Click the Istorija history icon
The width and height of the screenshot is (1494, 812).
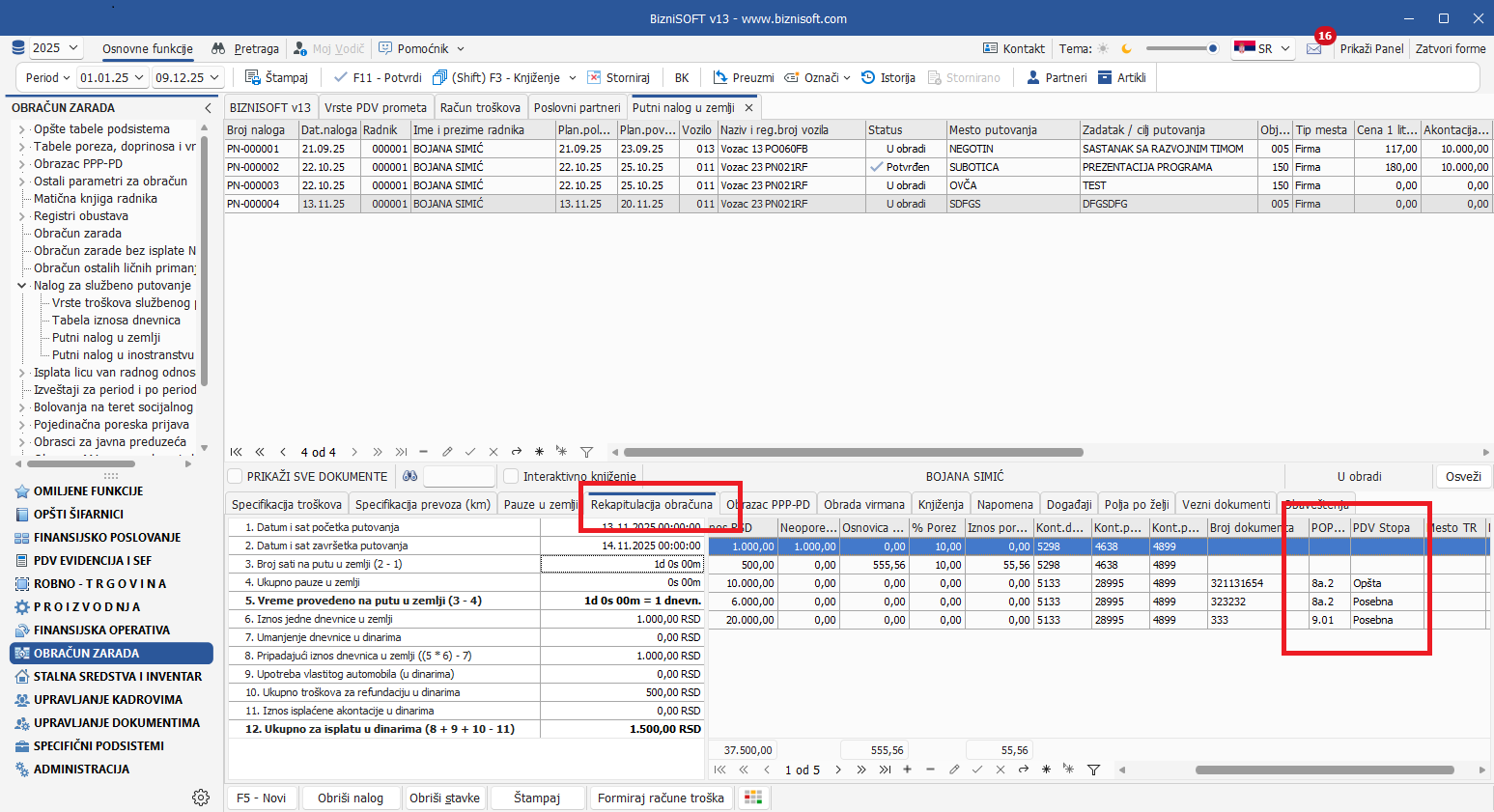[x=868, y=77]
